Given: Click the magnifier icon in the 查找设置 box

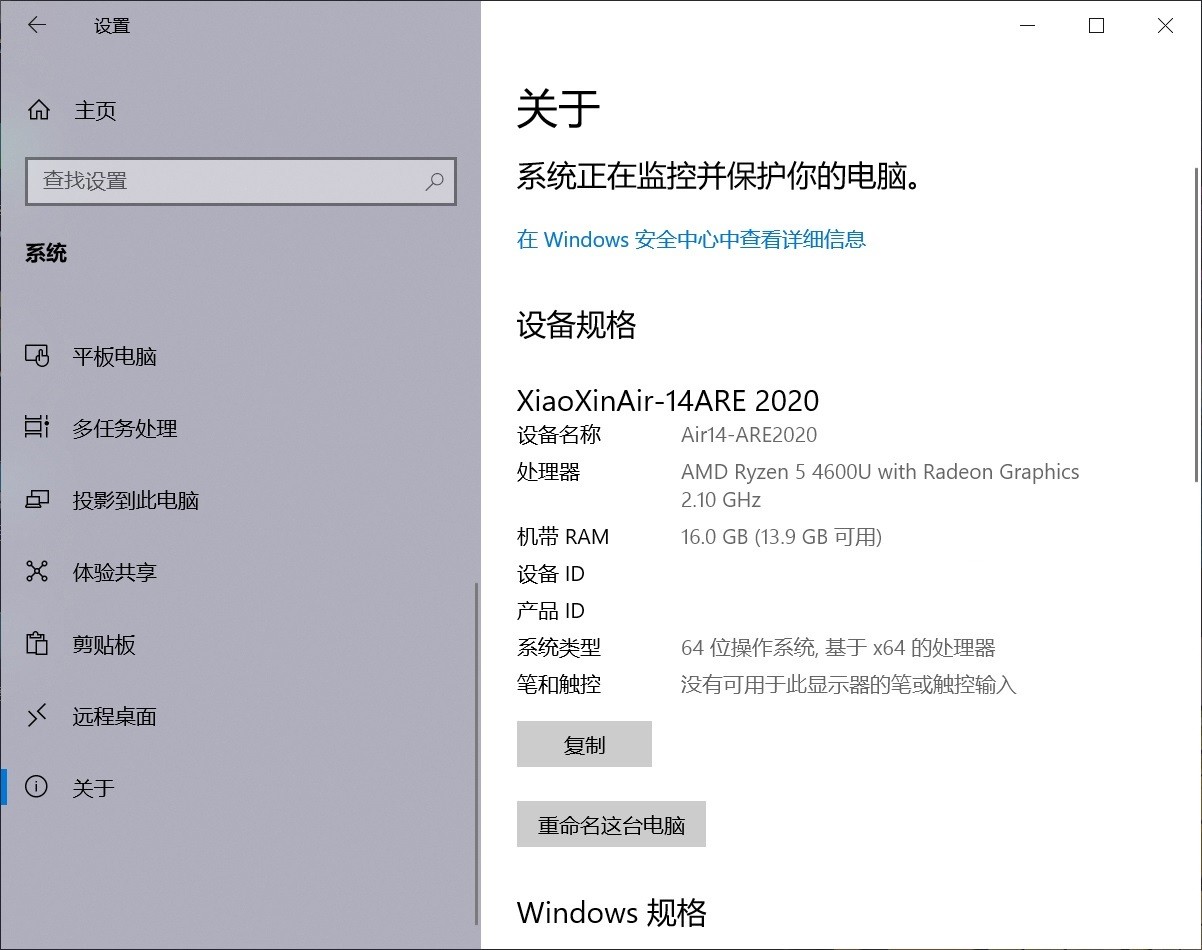Looking at the screenshot, I should [434, 181].
